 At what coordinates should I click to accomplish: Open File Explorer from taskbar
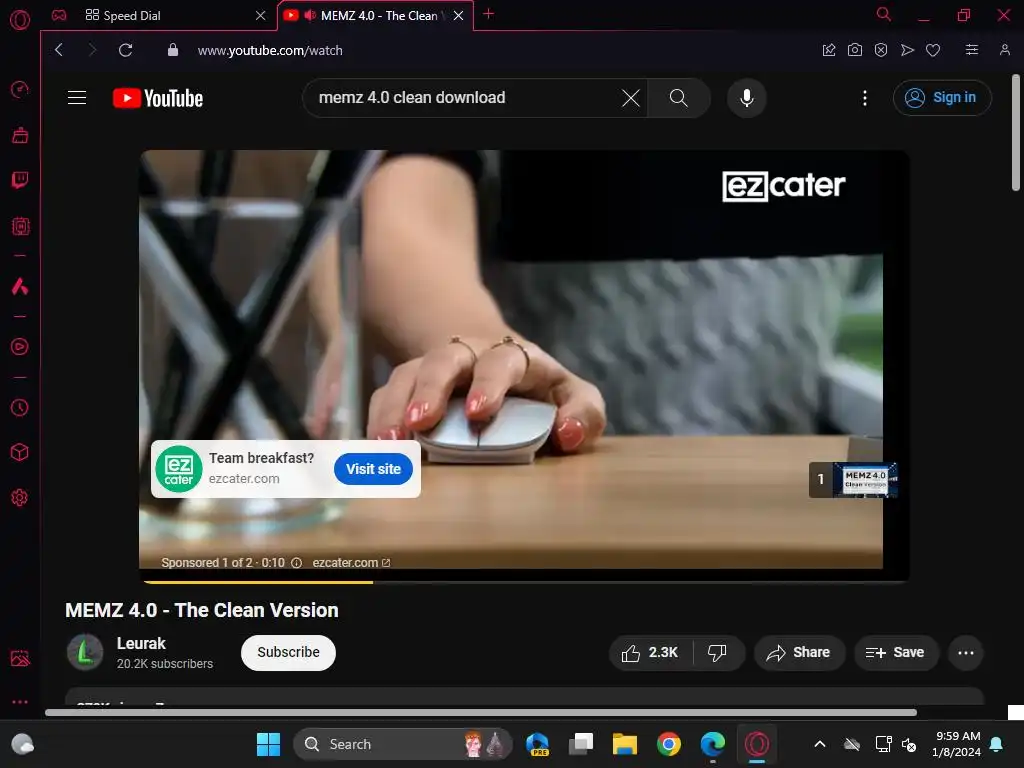(x=624, y=744)
